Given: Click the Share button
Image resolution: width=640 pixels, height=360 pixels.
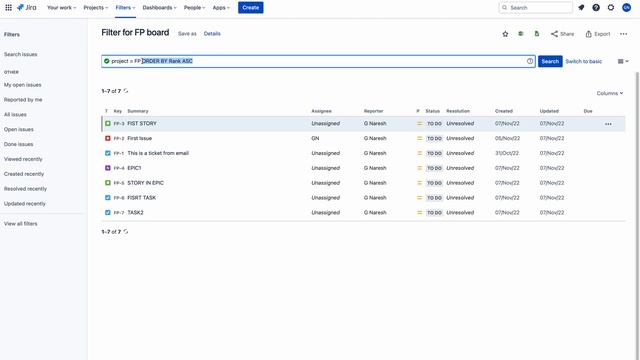Looking at the screenshot, I should point(562,34).
